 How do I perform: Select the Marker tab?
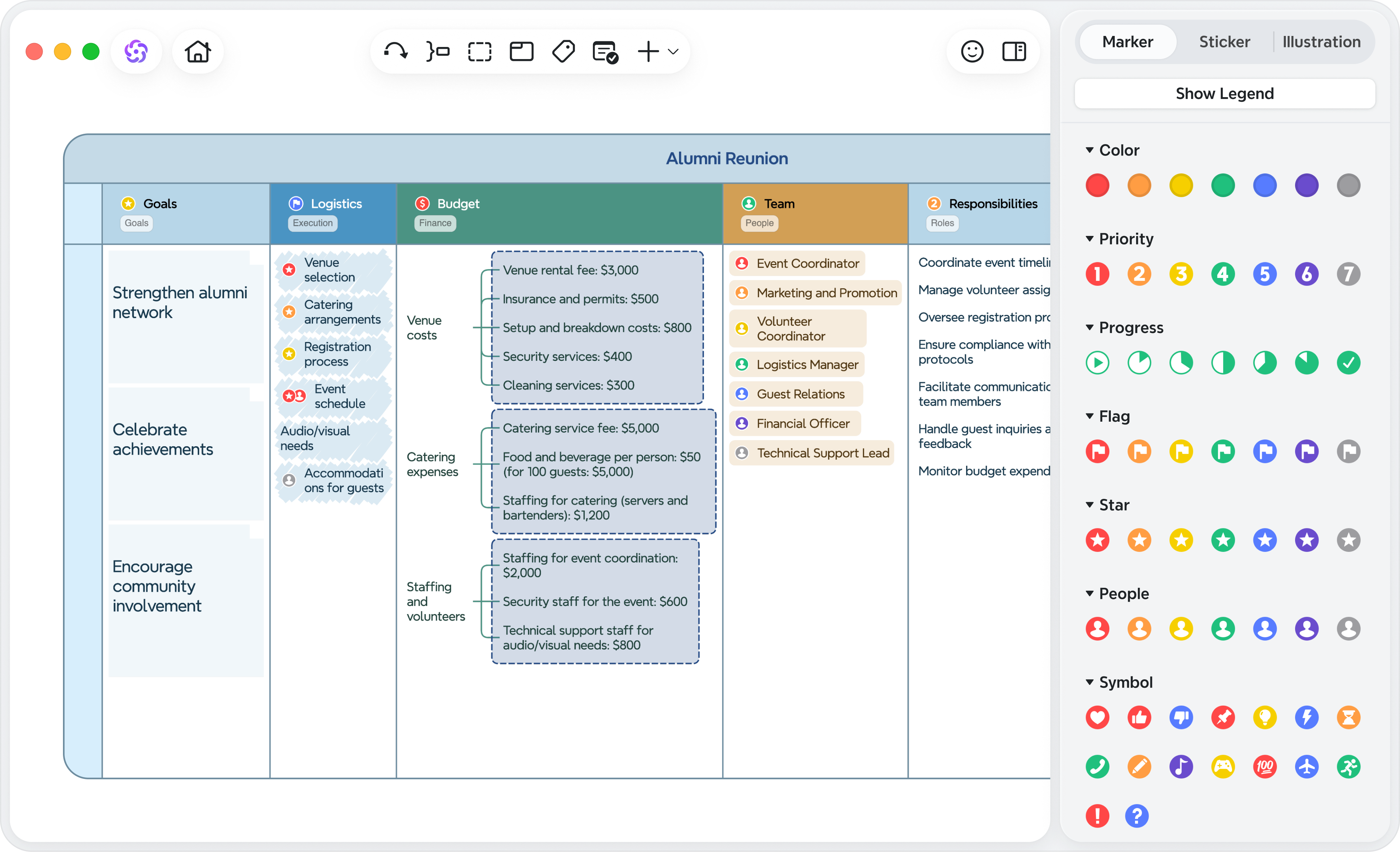pyautogui.click(x=1128, y=42)
